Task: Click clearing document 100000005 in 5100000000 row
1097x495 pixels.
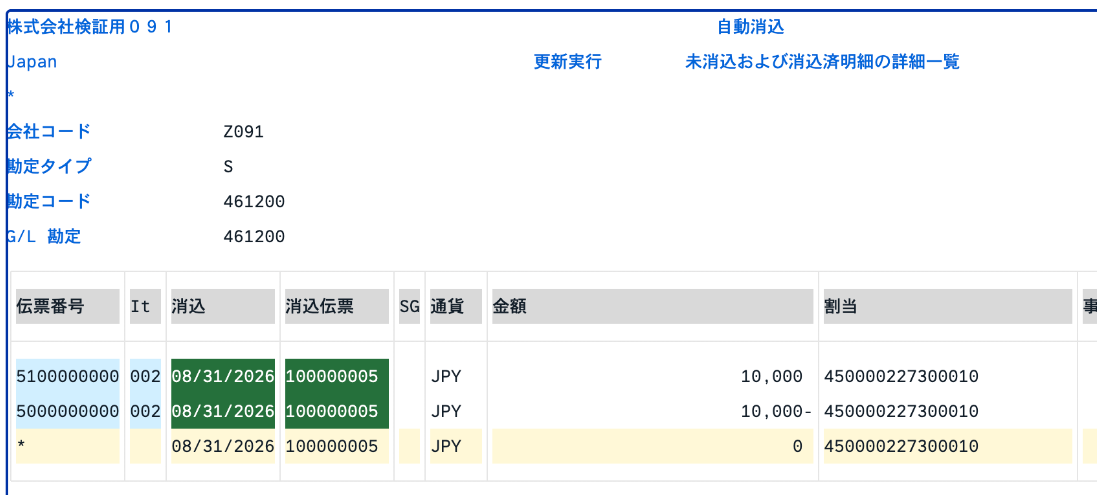Action: (x=337, y=377)
